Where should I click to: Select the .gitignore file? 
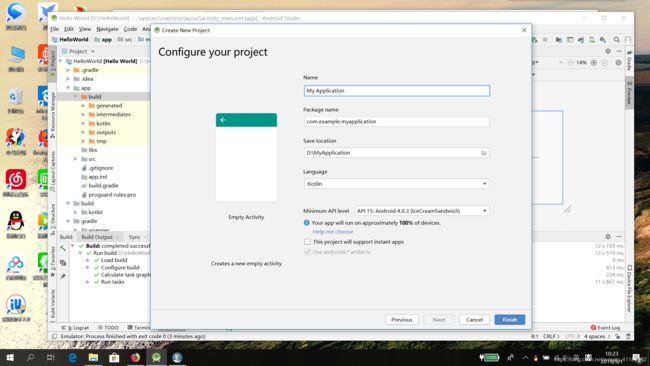[x=97, y=168]
